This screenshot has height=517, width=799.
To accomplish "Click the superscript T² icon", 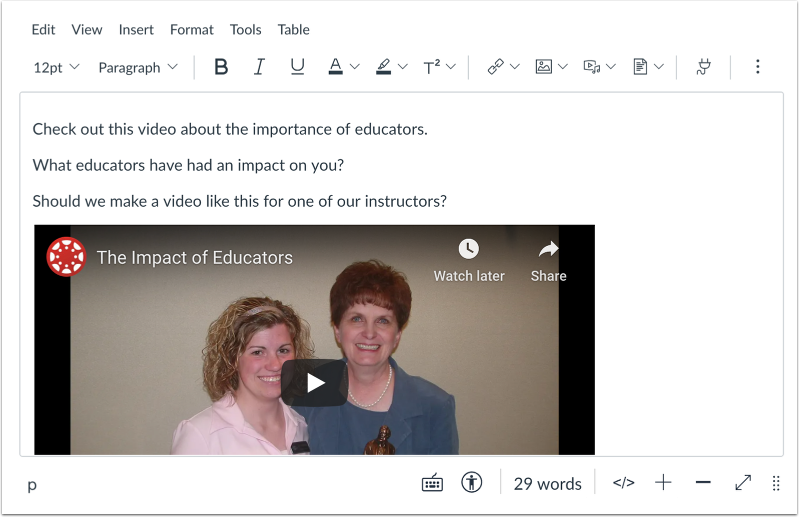I will tap(432, 67).
